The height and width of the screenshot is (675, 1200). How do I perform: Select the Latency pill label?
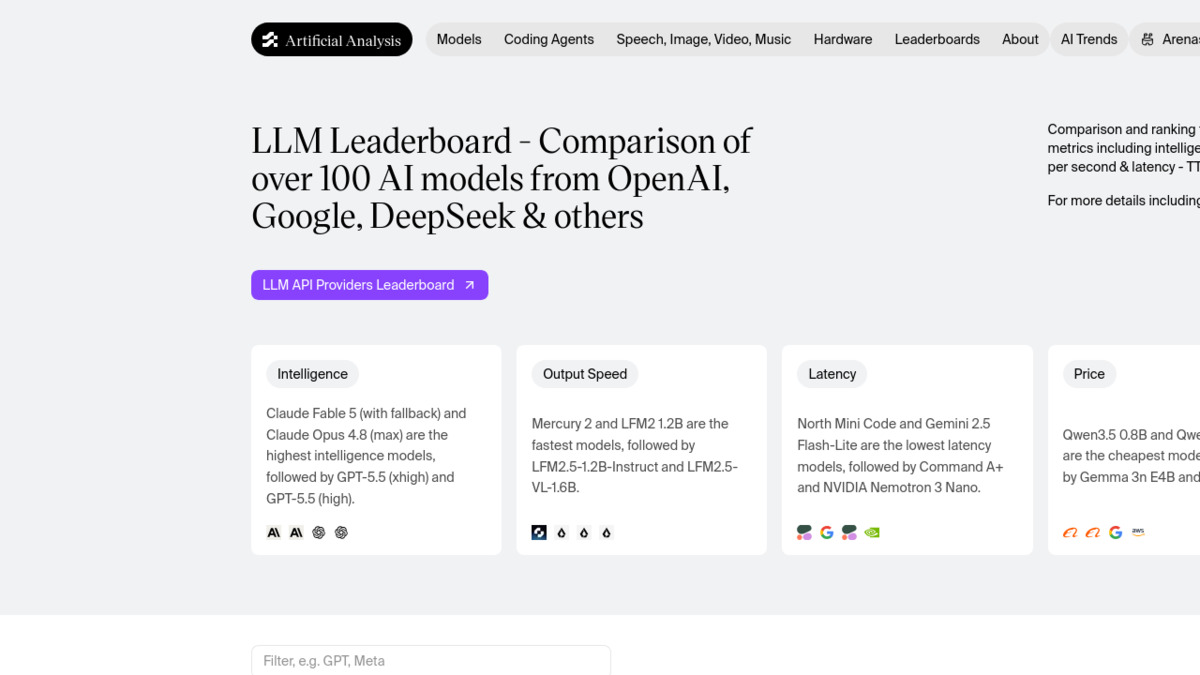click(x=832, y=374)
